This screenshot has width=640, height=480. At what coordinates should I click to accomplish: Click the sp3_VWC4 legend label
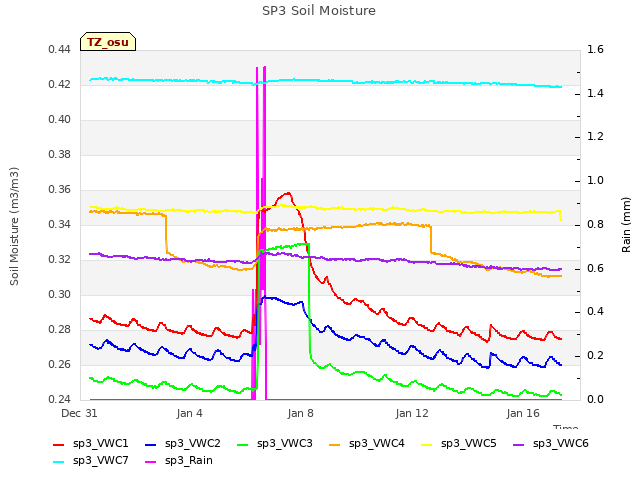point(377,443)
